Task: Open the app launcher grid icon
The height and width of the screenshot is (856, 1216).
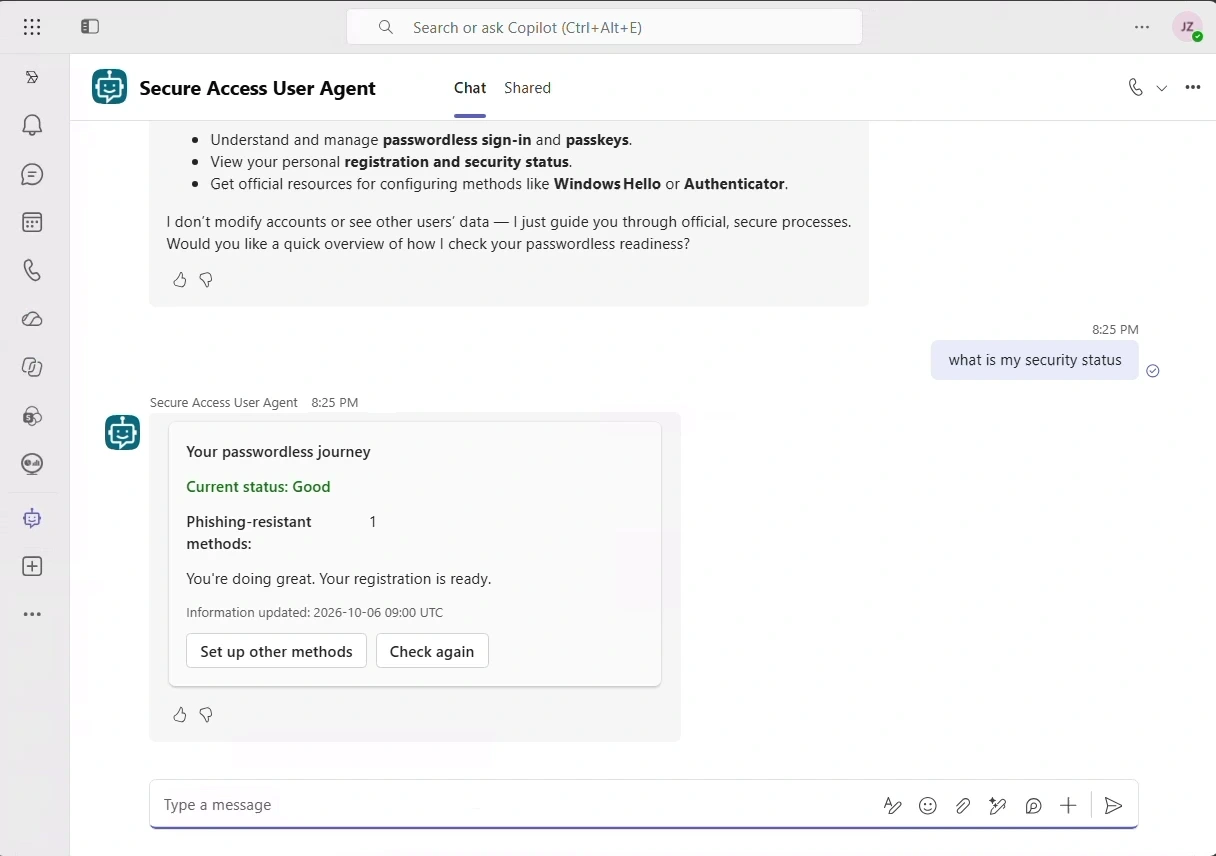Action: 32,27
